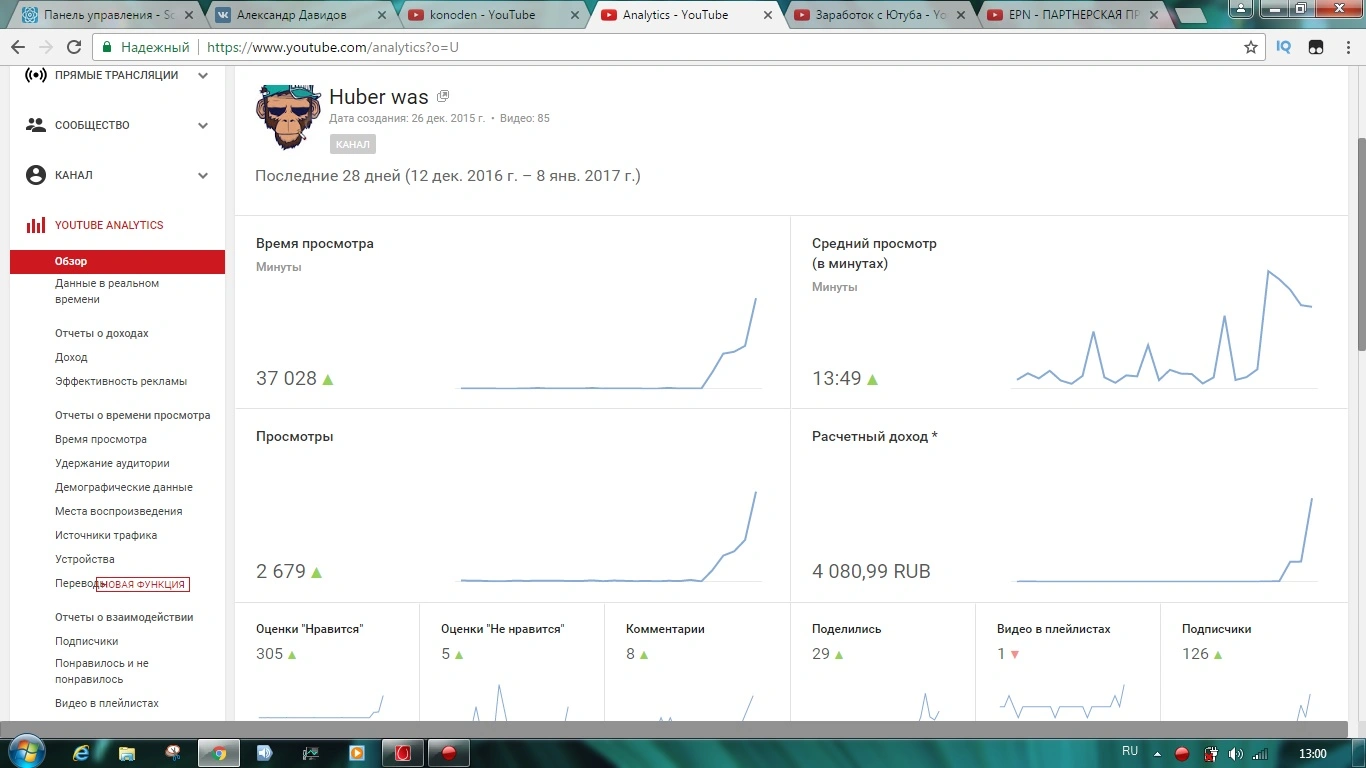Open Понравилось и не понравилось report
Viewport: 1366px width, 768px height.
pyautogui.click(x=102, y=671)
